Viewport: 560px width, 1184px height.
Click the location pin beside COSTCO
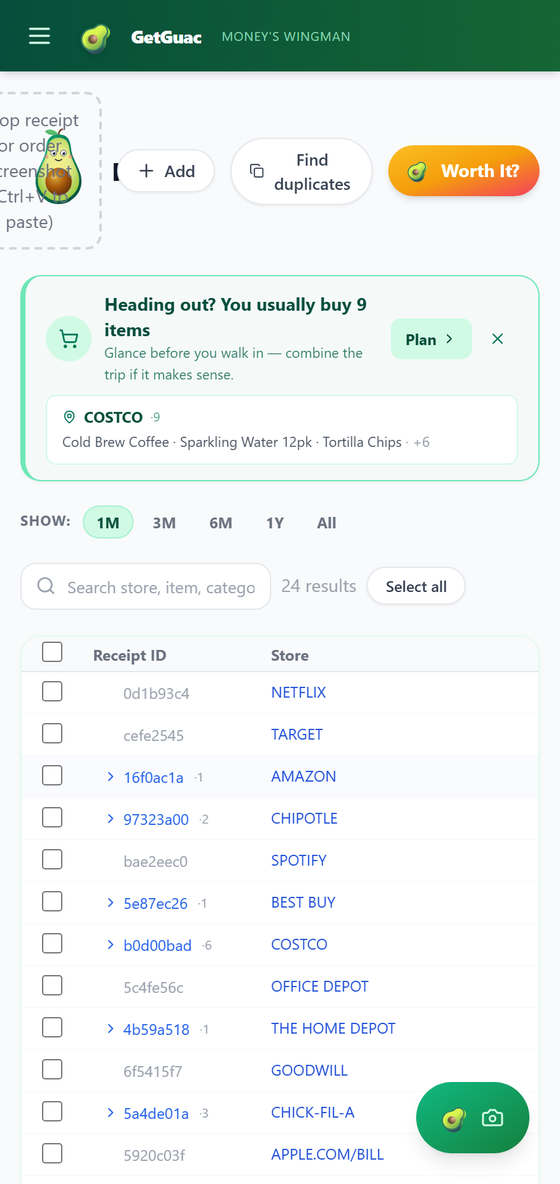[69, 418]
